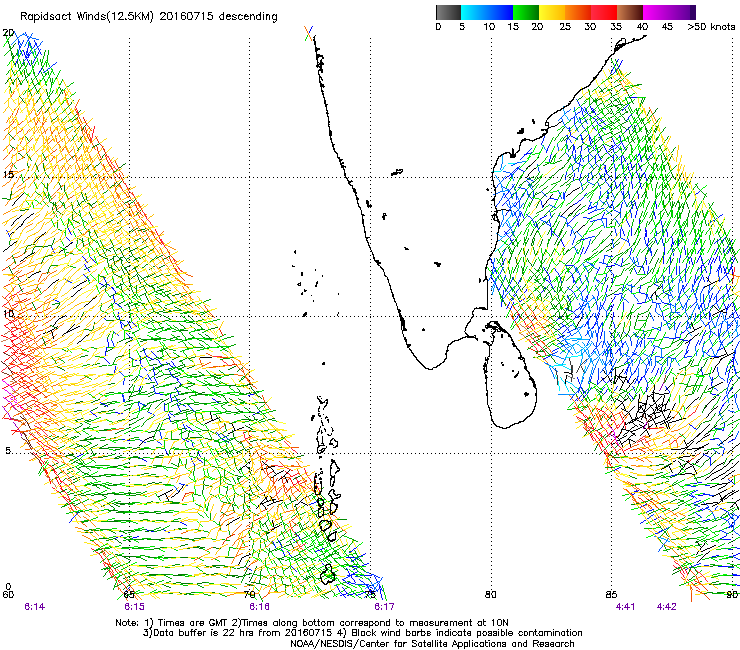Click the "10" label under the color bar
The width and height of the screenshot is (740, 650).
489,27
